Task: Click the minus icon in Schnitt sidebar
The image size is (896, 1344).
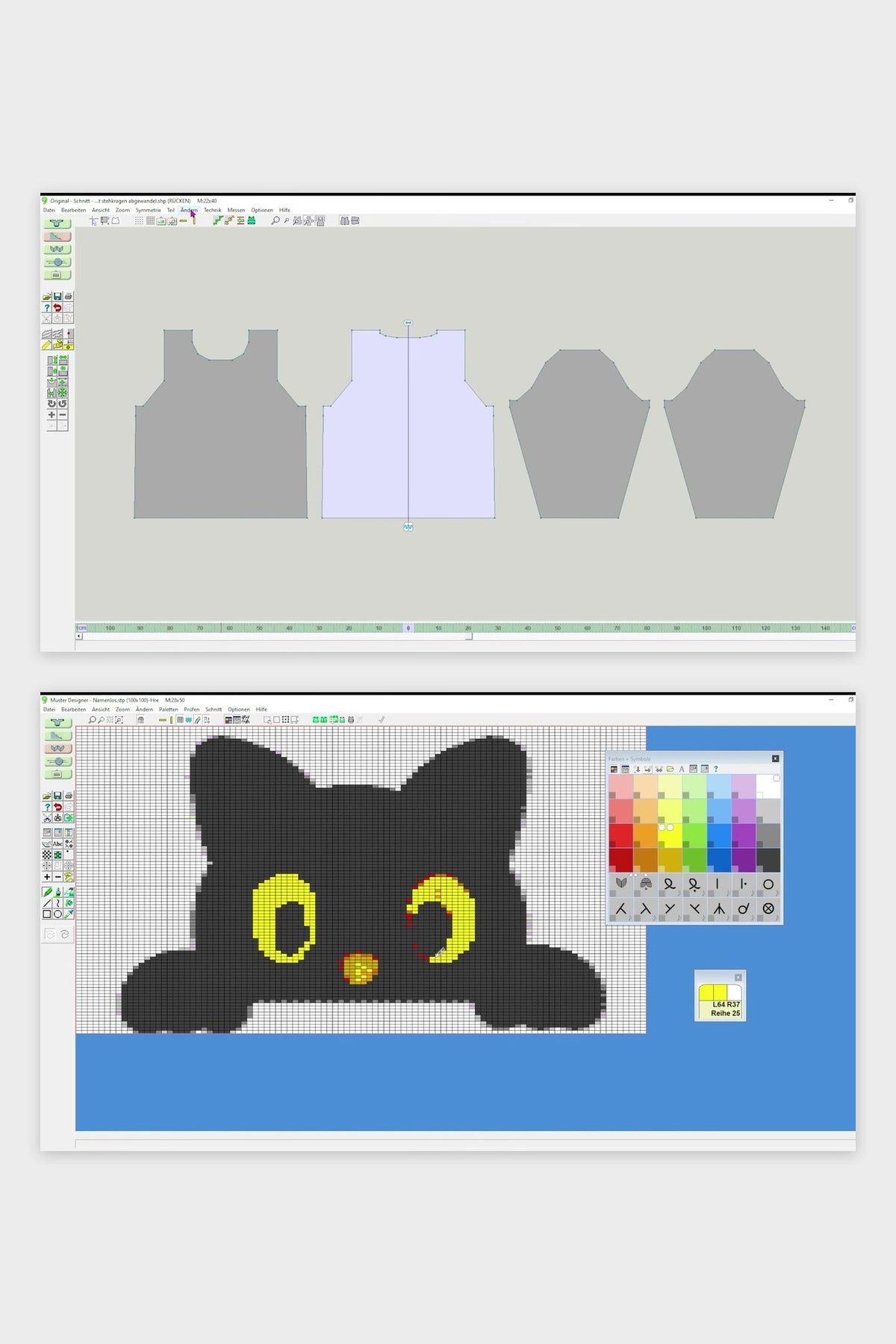Action: [63, 415]
